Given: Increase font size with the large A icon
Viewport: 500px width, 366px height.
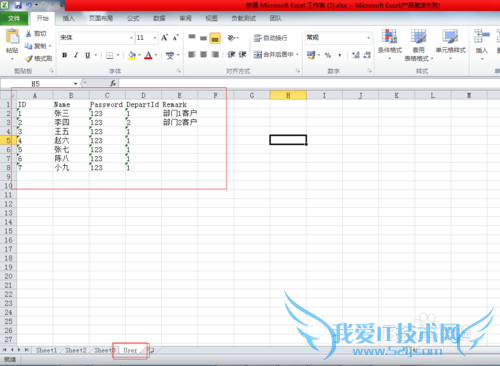Looking at the screenshot, I should 165,38.
